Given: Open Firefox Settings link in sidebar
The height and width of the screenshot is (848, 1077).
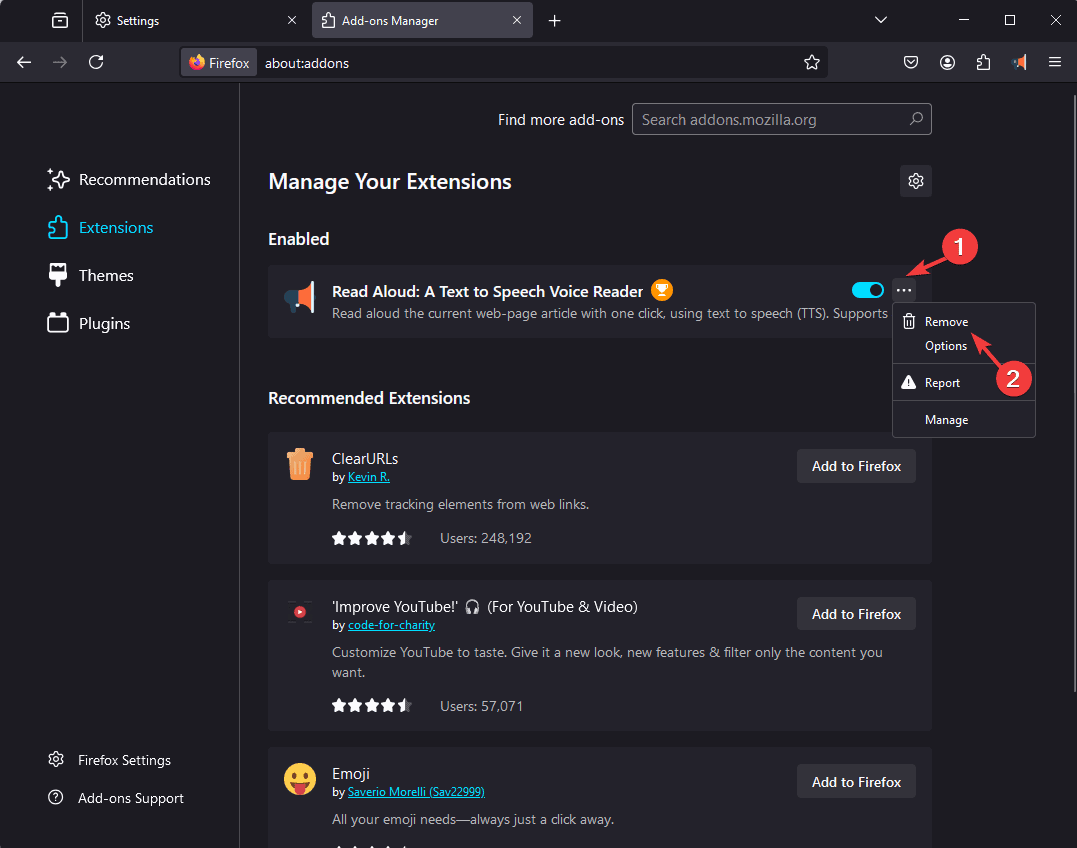Looking at the screenshot, I should (x=109, y=760).
